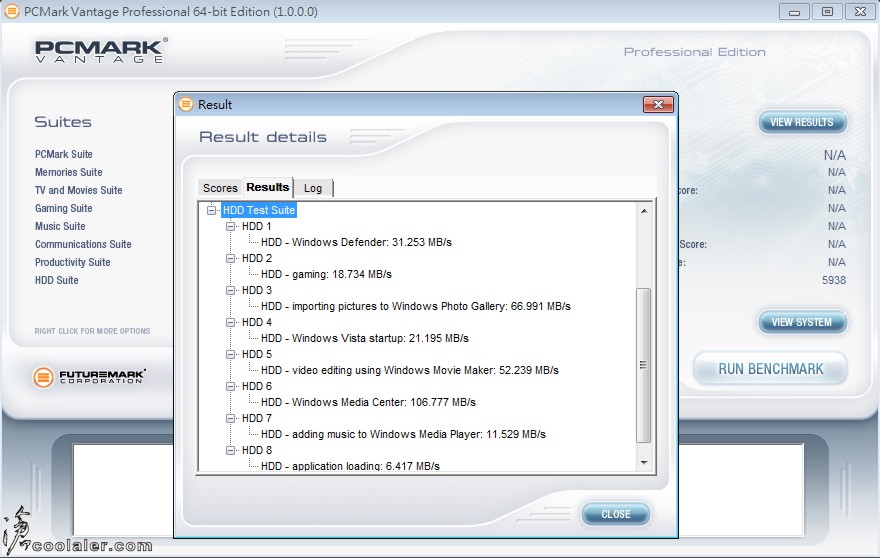Screen dimensions: 880x558
Task: Click the results tree scrollbar down arrow
Action: 644,463
